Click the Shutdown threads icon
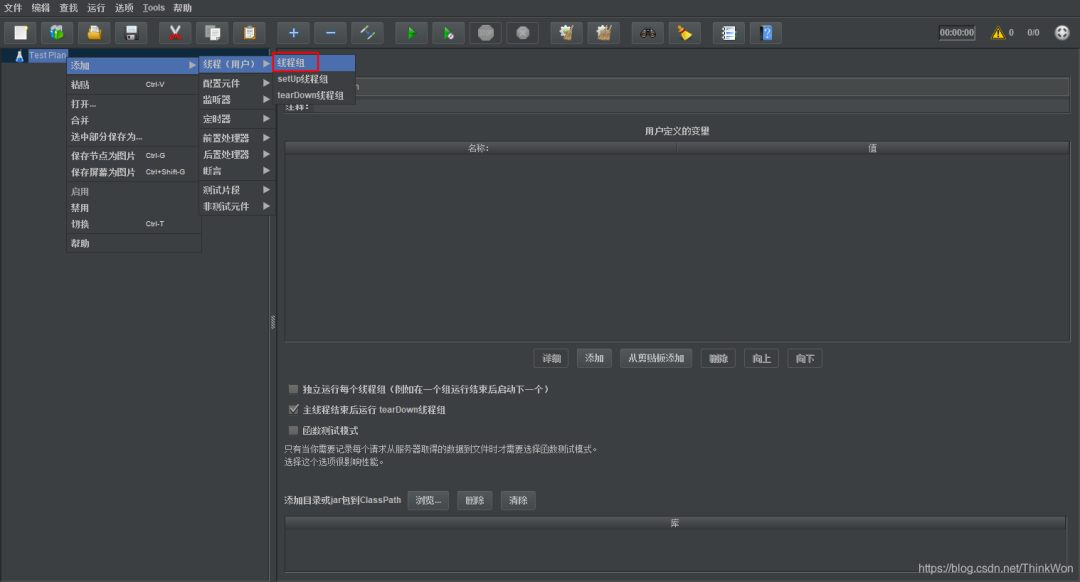1080x582 pixels. pos(523,32)
